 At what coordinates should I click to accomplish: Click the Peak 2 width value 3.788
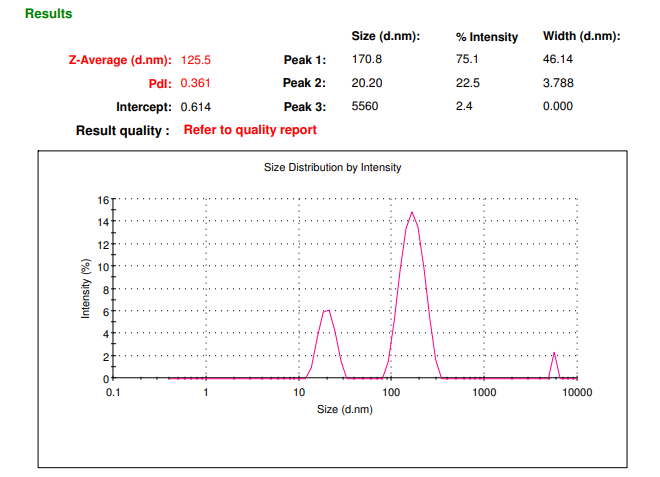click(x=557, y=83)
